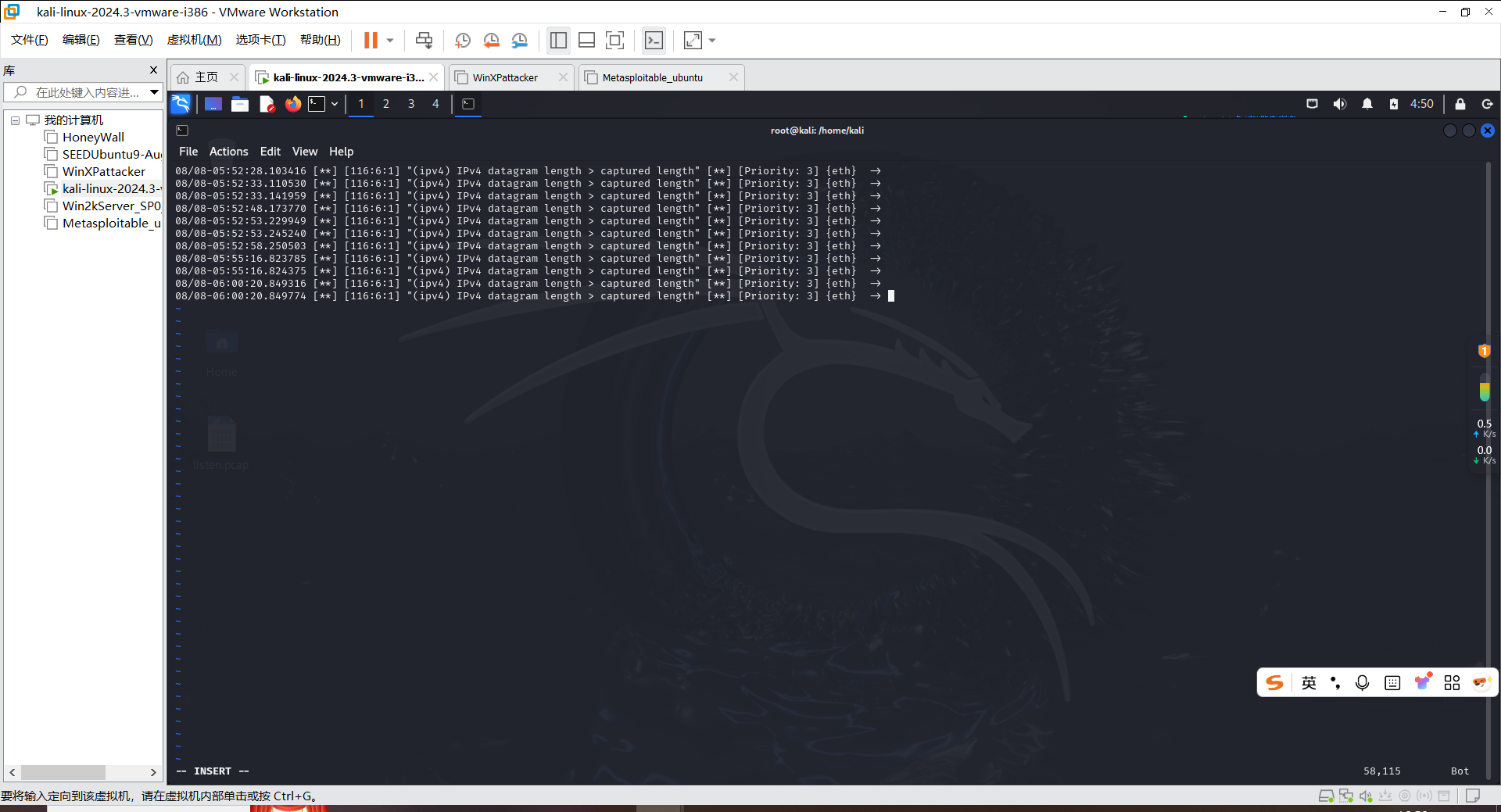1501x812 pixels.
Task: Take a snapshot of this virtual machine
Action: [x=462, y=40]
